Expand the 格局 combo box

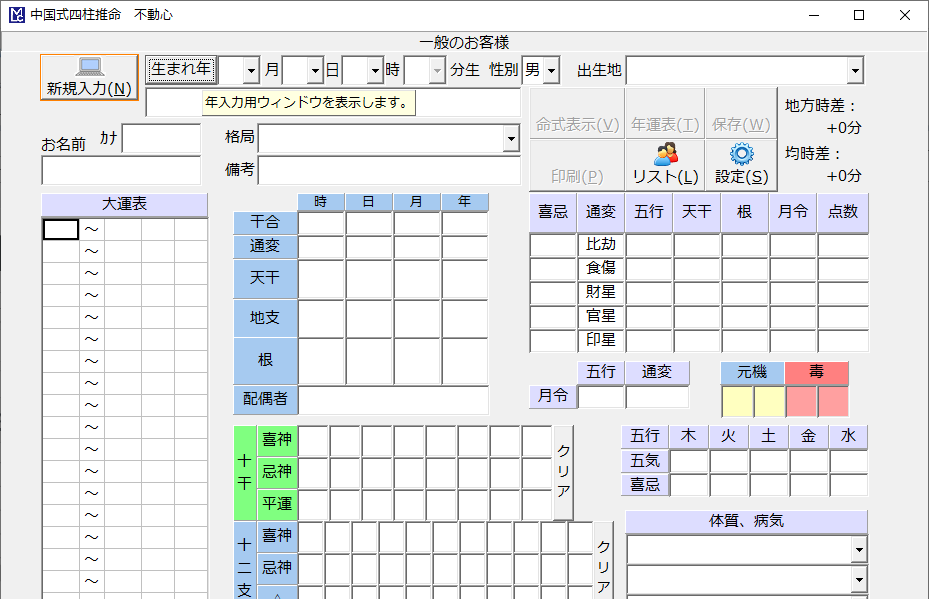click(x=511, y=139)
